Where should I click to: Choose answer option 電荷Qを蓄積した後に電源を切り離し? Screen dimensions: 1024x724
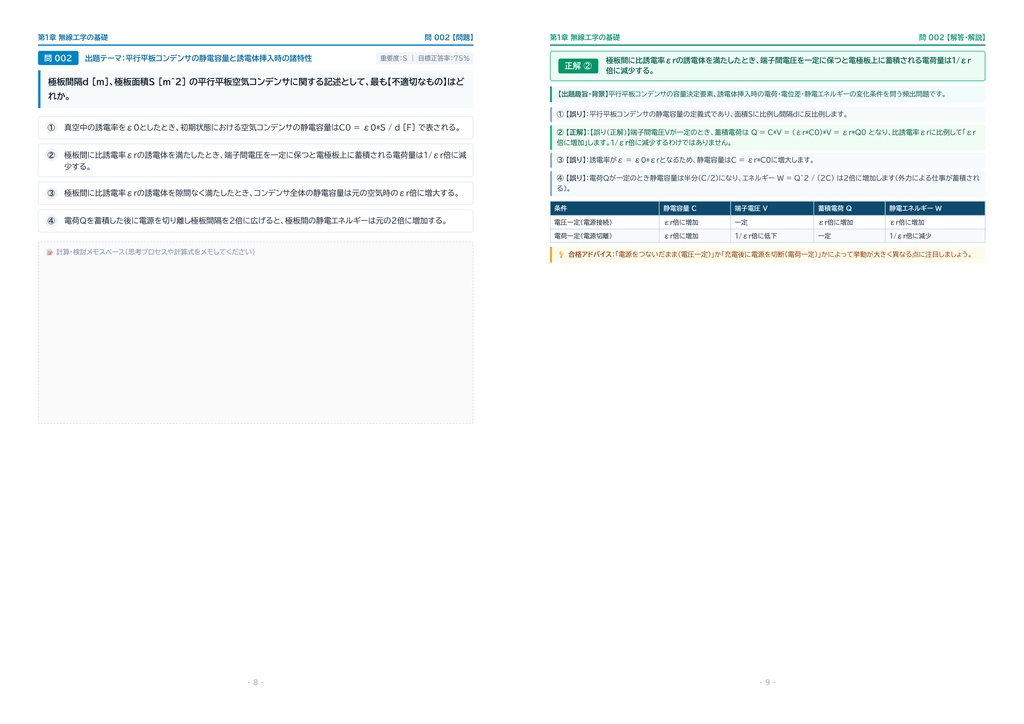(256, 221)
